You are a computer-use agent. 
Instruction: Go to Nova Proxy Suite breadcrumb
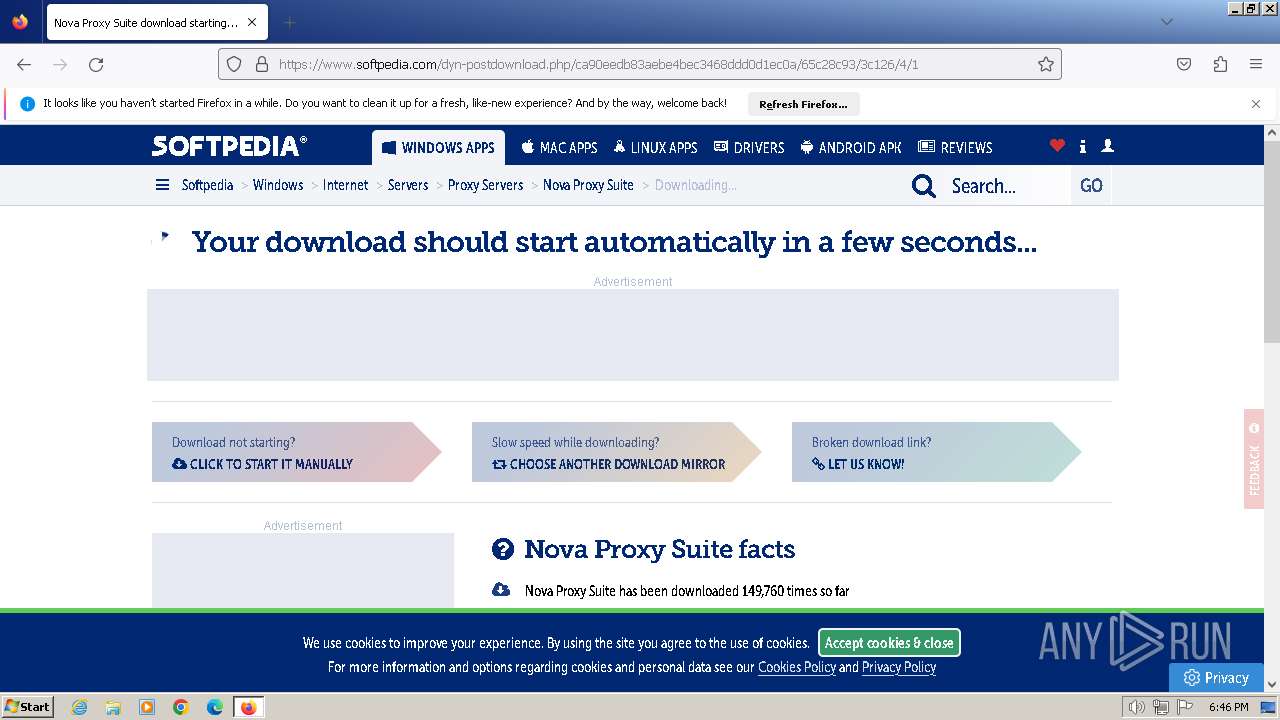[588, 185]
